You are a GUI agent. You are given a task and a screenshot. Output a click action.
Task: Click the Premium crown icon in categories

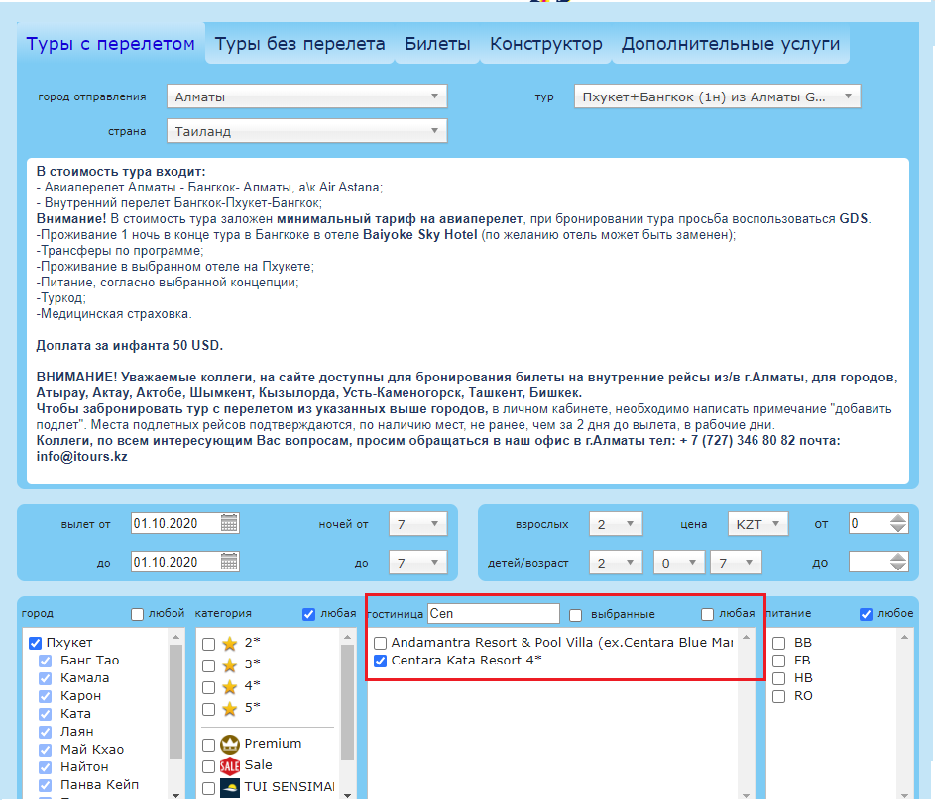(229, 744)
